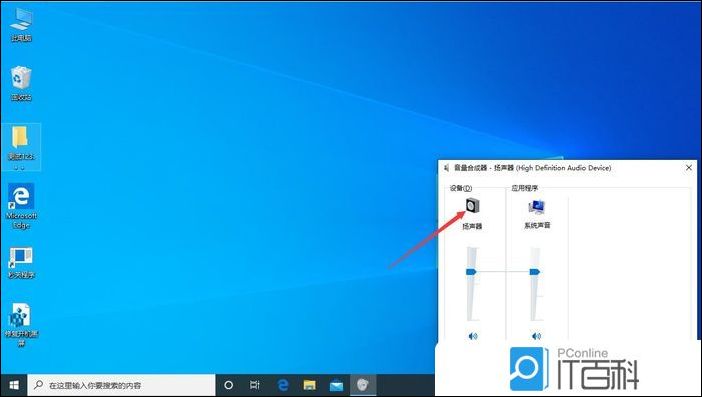Click the 系统声音 volume slider handle

[535, 272]
